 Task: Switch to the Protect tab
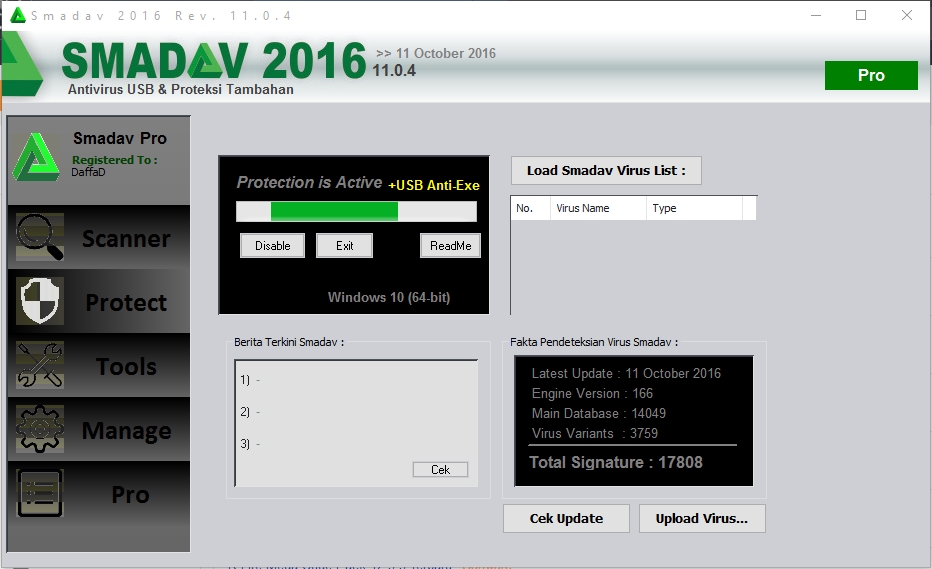pos(99,301)
